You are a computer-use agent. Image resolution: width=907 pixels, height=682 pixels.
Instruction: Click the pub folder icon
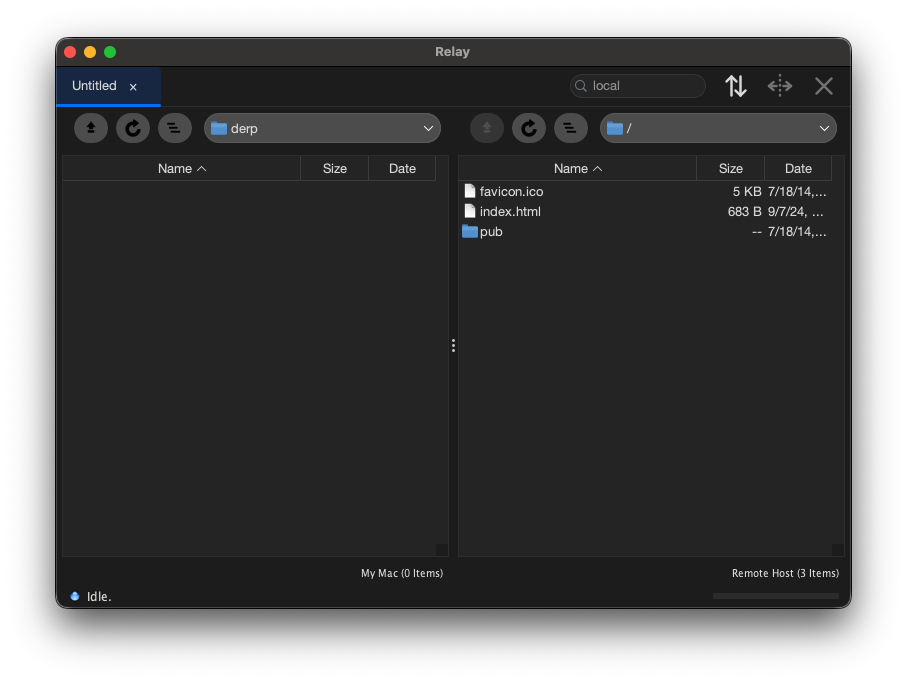point(470,231)
